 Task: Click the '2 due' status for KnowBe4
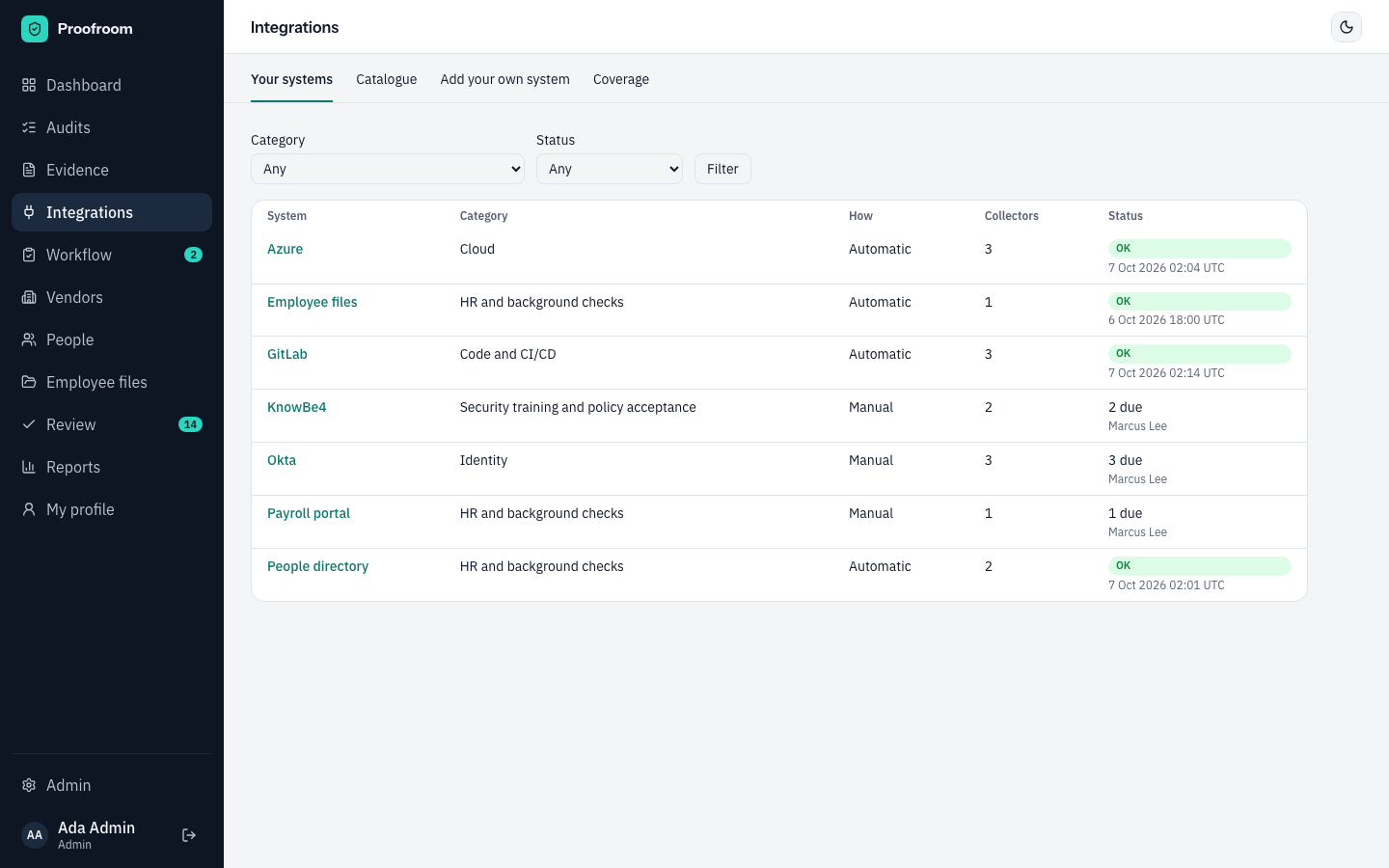pyautogui.click(x=1125, y=407)
